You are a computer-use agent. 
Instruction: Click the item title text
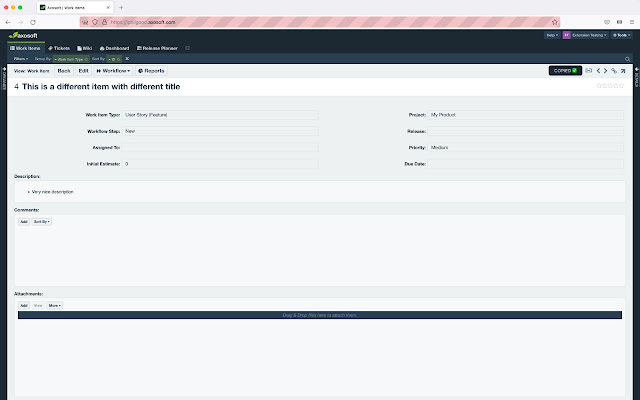[x=101, y=87]
